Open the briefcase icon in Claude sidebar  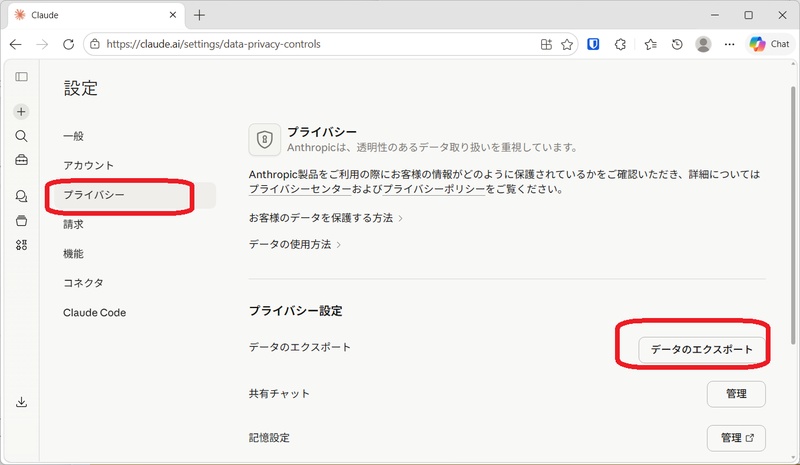coord(21,160)
